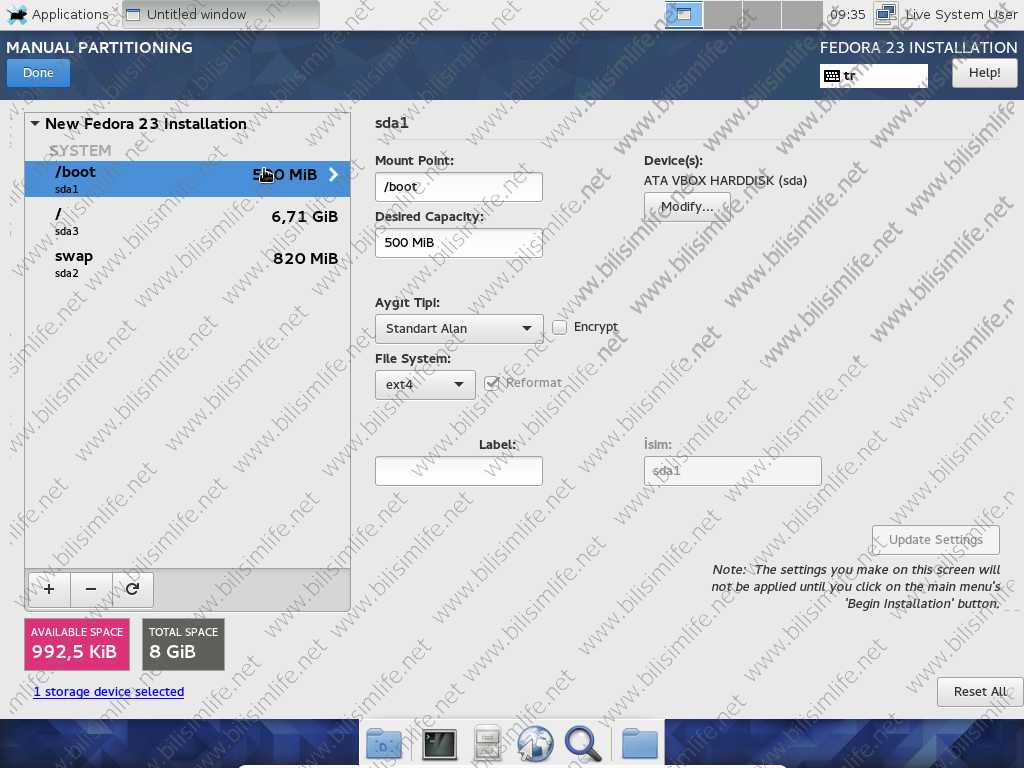Click the Label input field
The image size is (1024, 768).
pyautogui.click(x=458, y=471)
